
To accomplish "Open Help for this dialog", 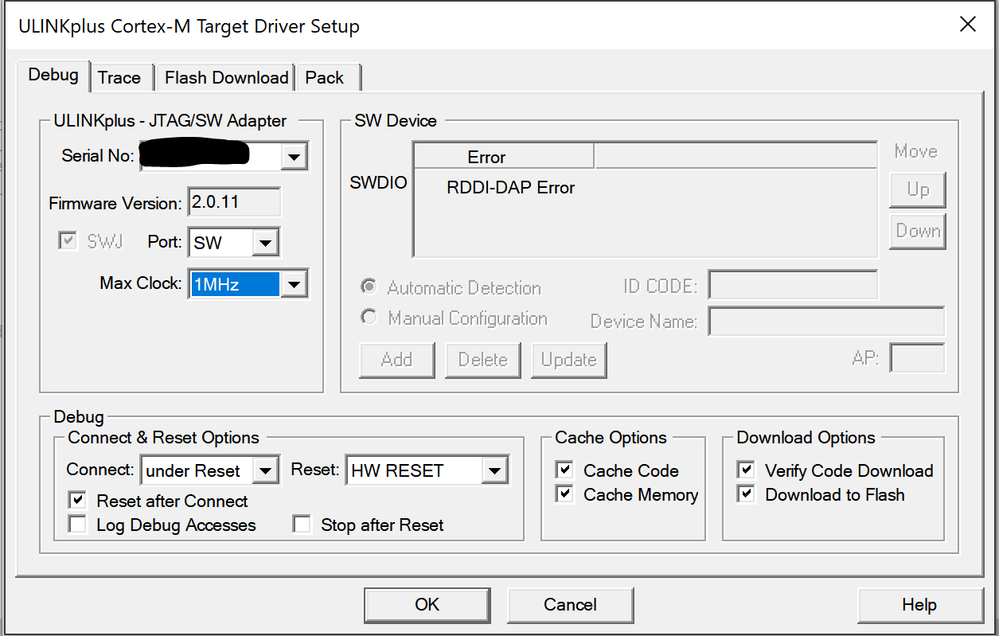I will click(x=919, y=605).
